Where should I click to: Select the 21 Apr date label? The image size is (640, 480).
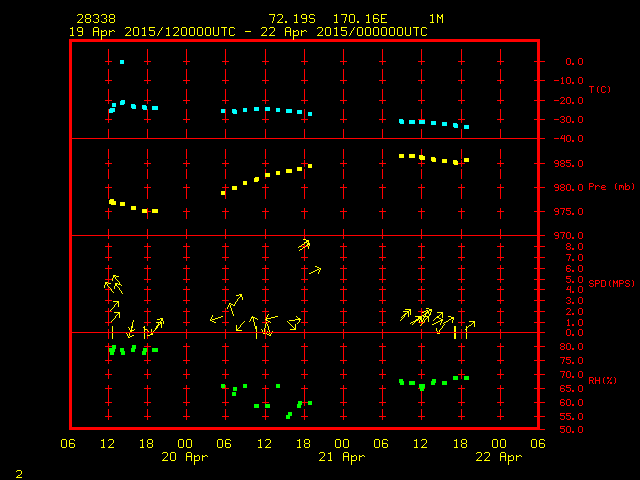(342, 457)
